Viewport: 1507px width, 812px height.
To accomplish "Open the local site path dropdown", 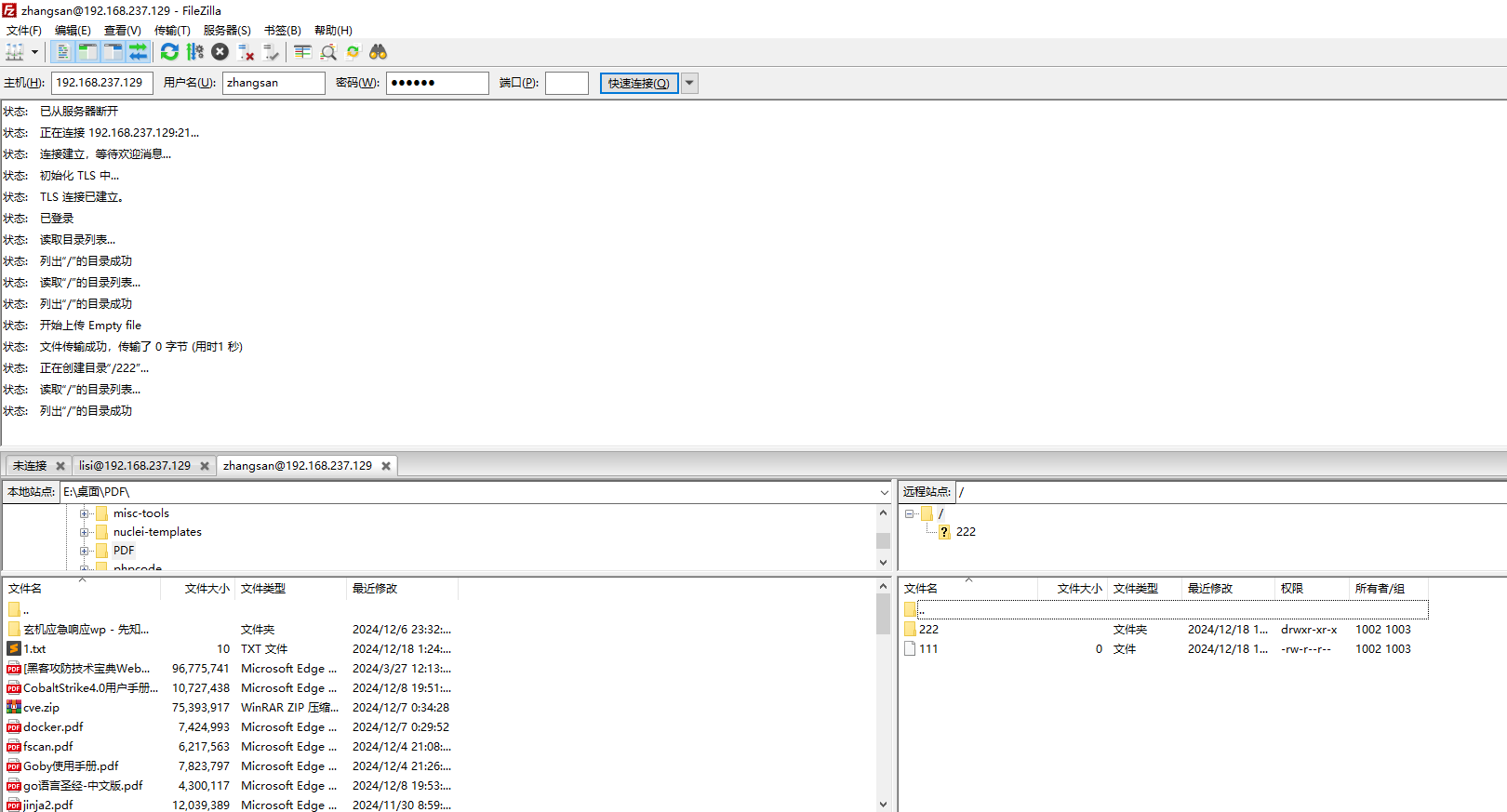I will [x=883, y=492].
